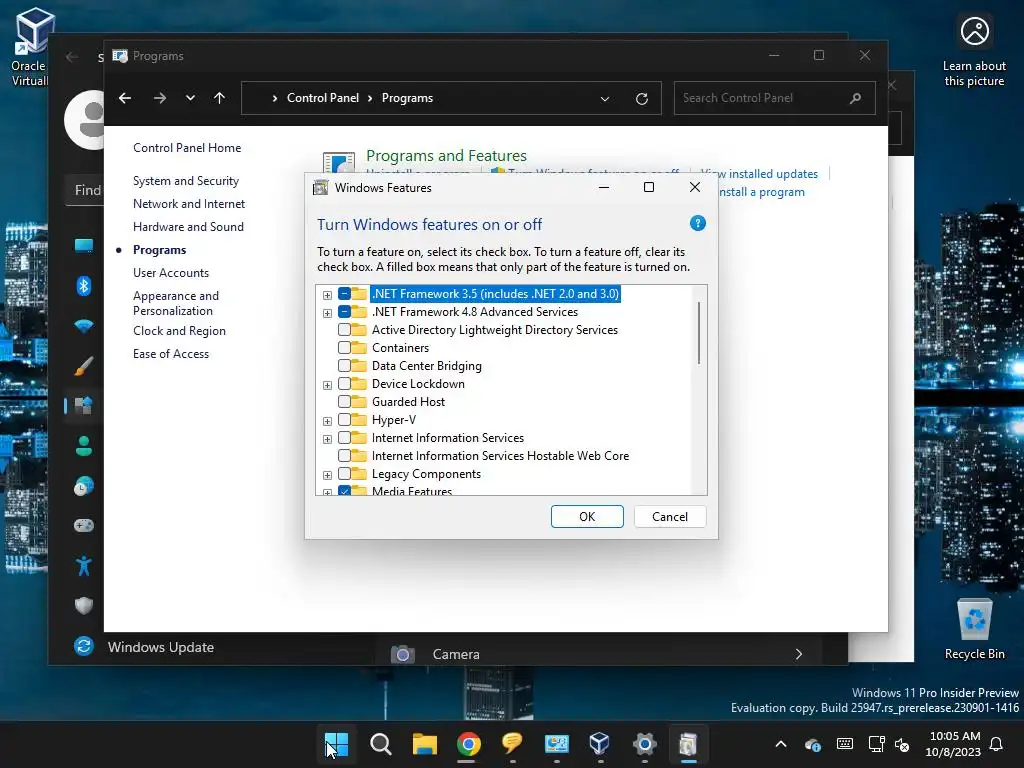Launch Google Chrome from taskbar
Screen dimensions: 1024x768
[468, 743]
